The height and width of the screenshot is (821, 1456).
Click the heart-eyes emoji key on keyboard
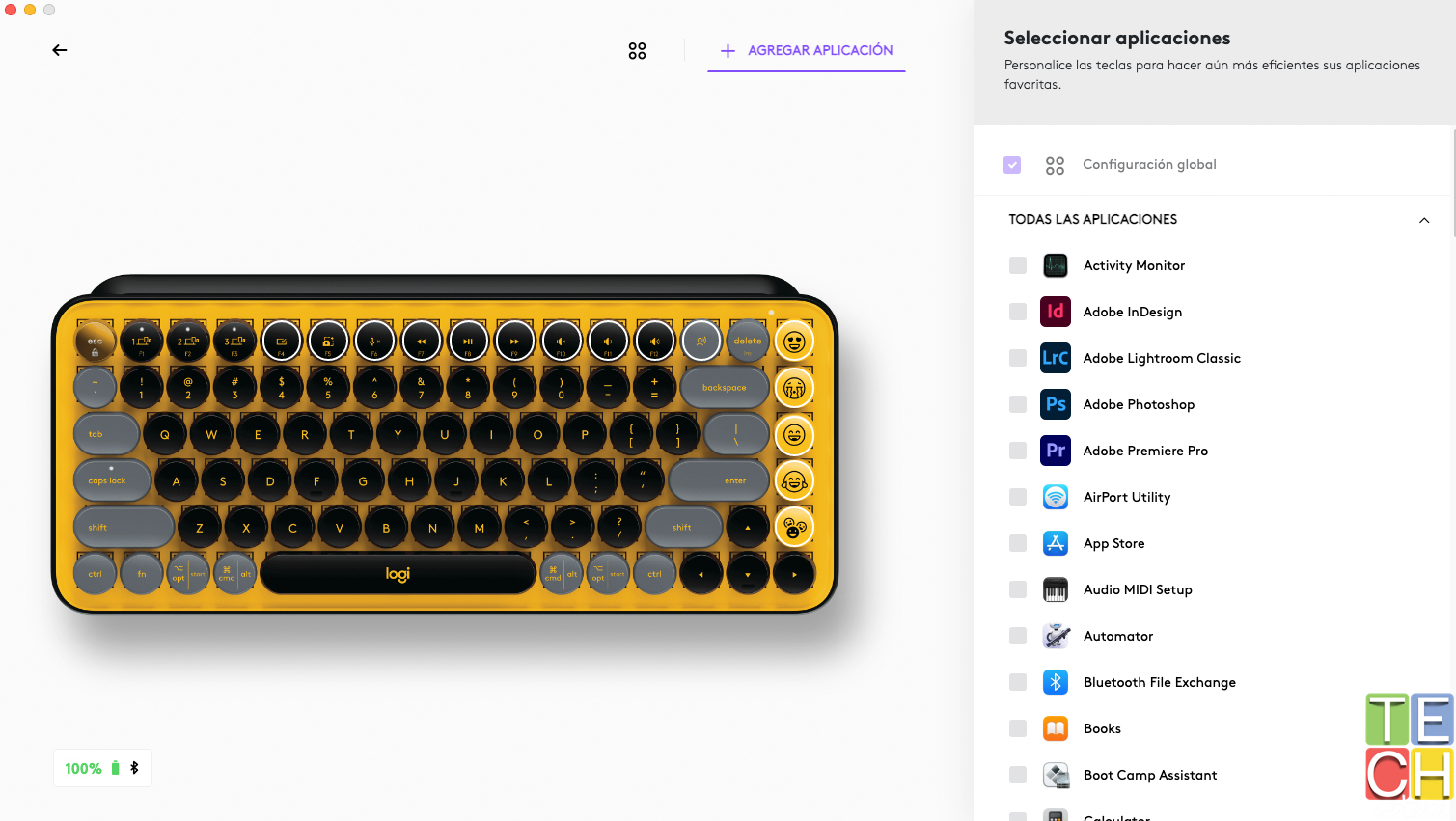(x=794, y=341)
